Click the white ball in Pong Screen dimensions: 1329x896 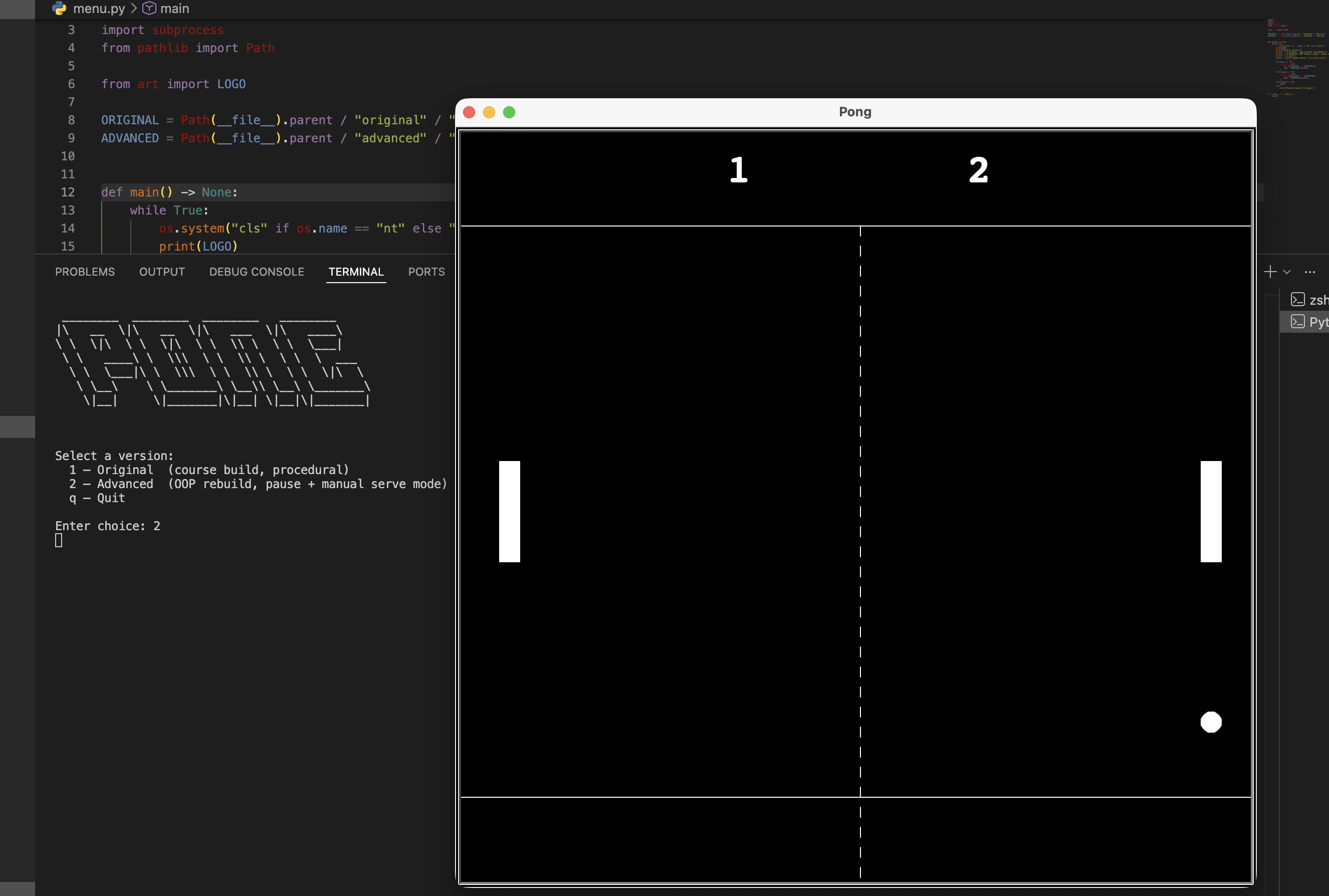coord(1211,722)
